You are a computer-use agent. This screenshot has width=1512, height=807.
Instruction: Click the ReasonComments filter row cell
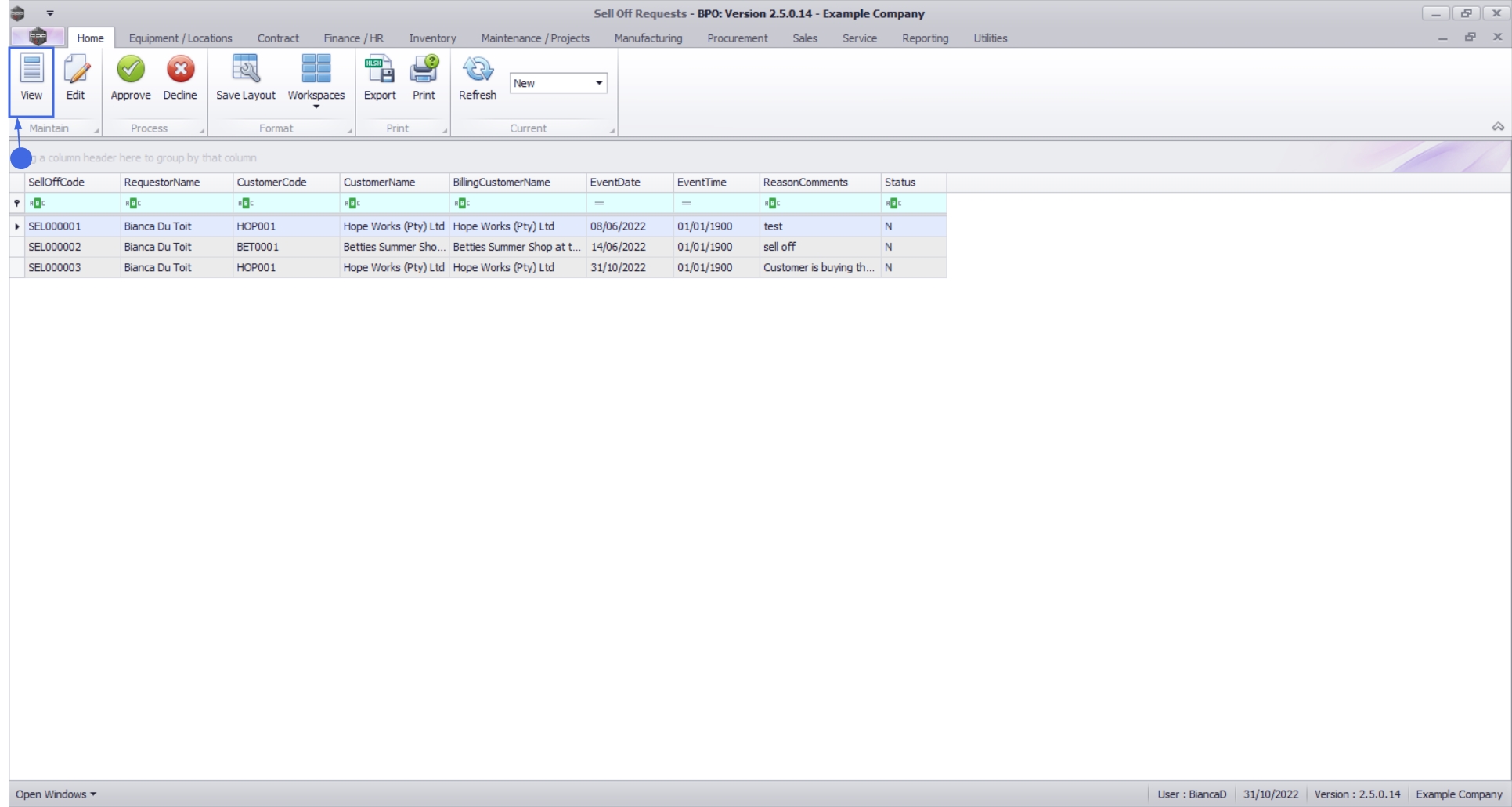[821, 204]
